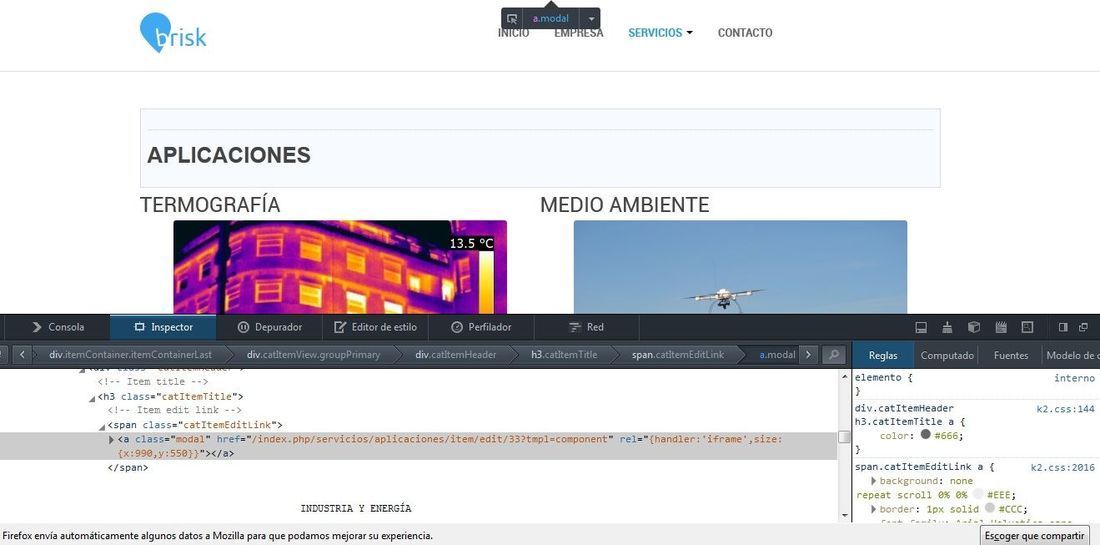Open the Modelo de caja tab
Screen dimensions: 1100x545
pos(1072,355)
